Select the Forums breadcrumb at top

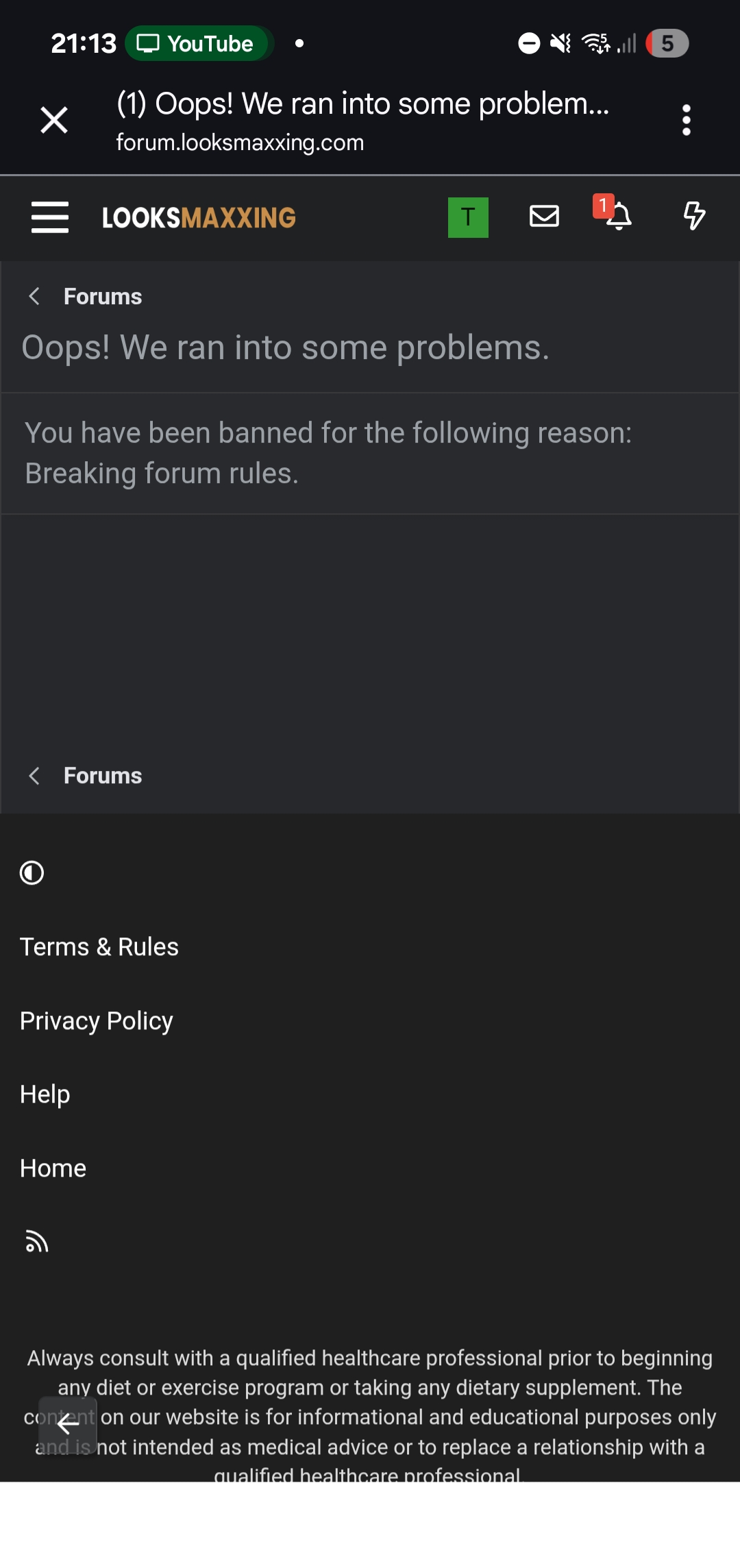[103, 296]
